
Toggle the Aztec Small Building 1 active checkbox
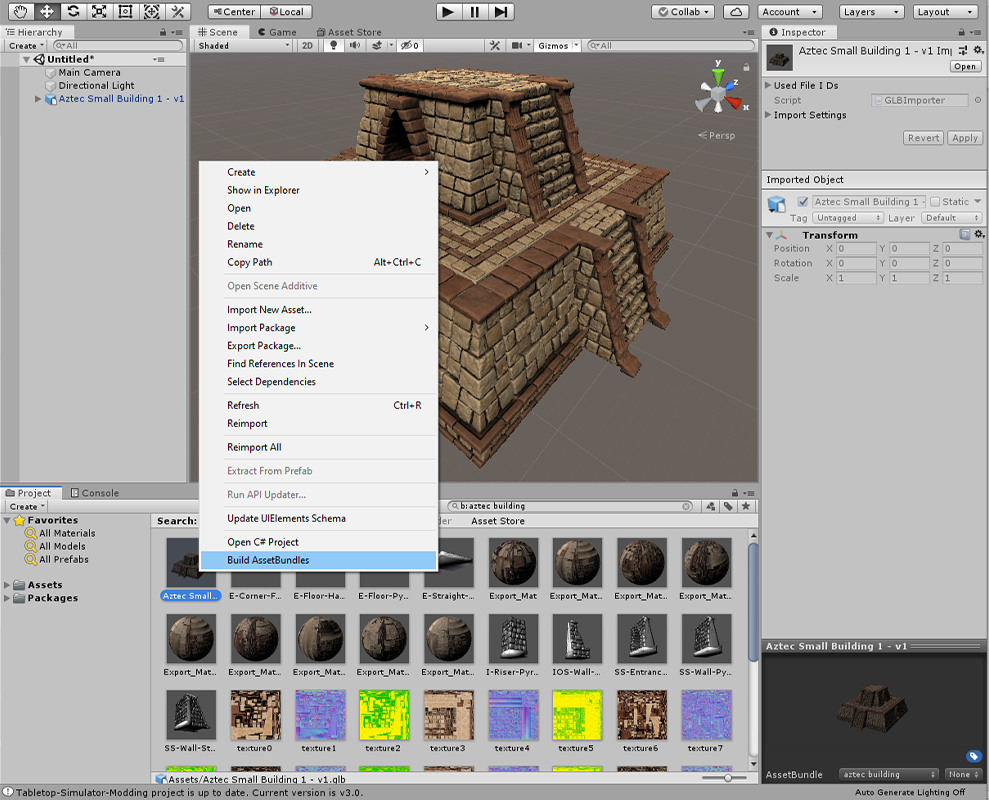803,201
